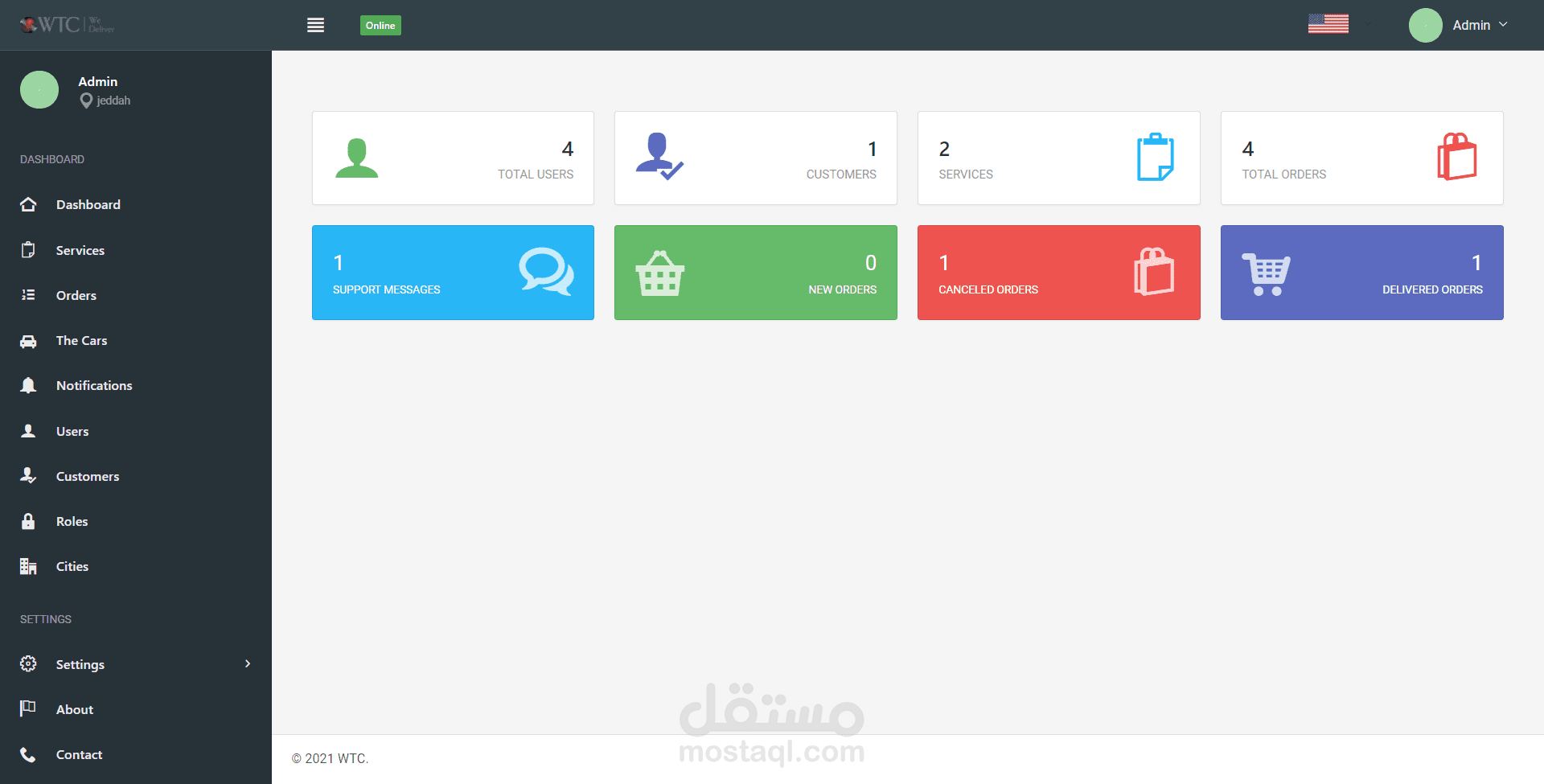Click the chat bubbles icon on Support Messages card
The image size is (1544, 784).
[x=547, y=272]
